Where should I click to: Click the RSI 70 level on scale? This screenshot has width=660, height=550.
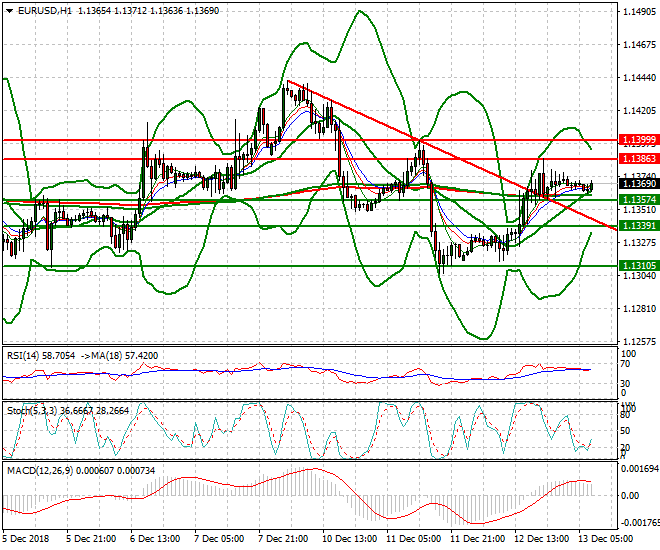coord(627,367)
